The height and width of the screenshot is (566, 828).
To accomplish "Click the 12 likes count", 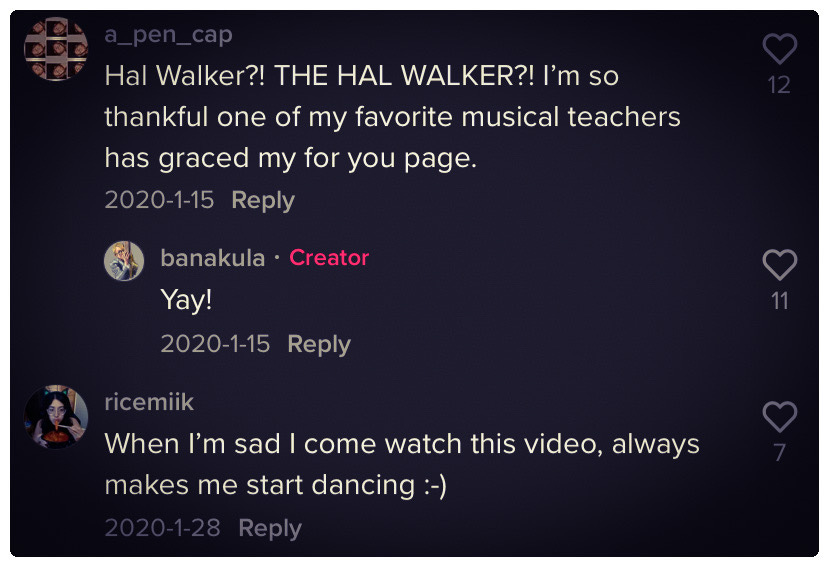I will tap(779, 85).
